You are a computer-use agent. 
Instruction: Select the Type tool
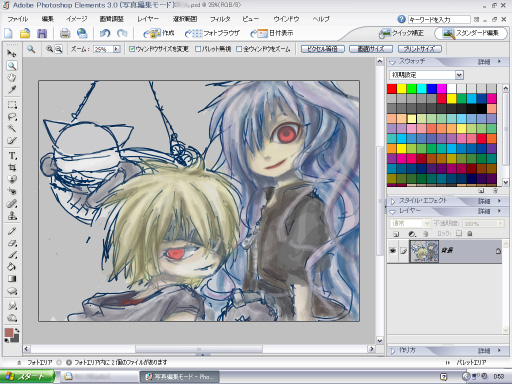click(x=12, y=156)
